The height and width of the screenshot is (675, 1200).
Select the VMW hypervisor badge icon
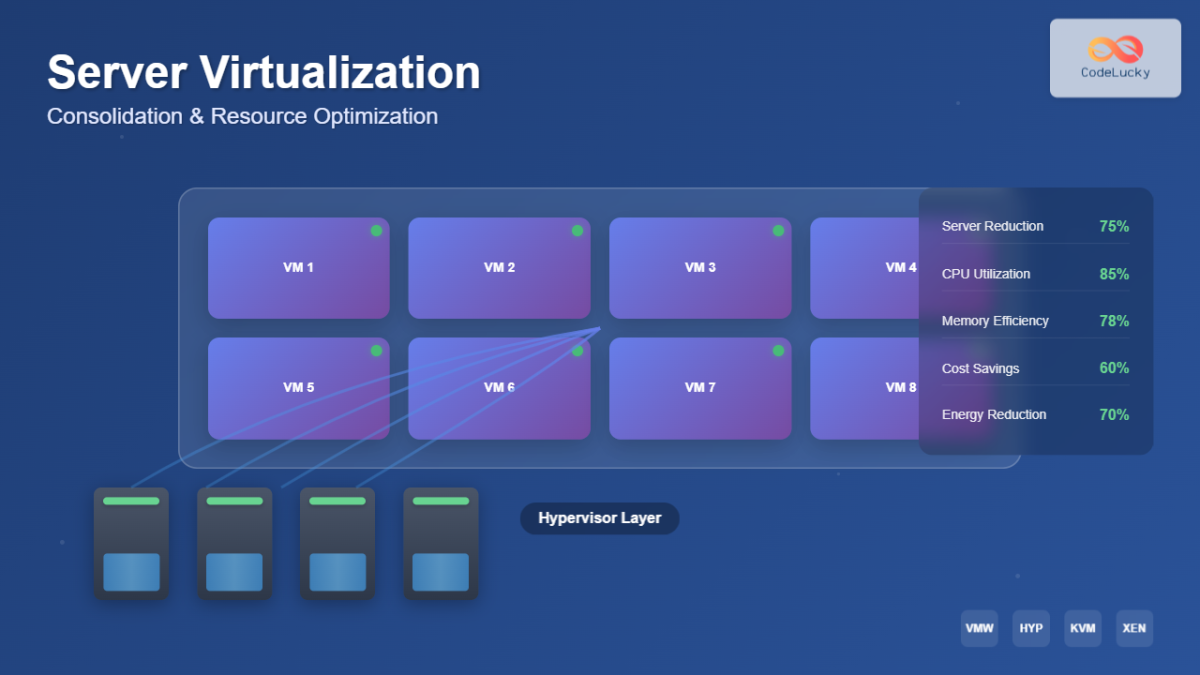979,628
